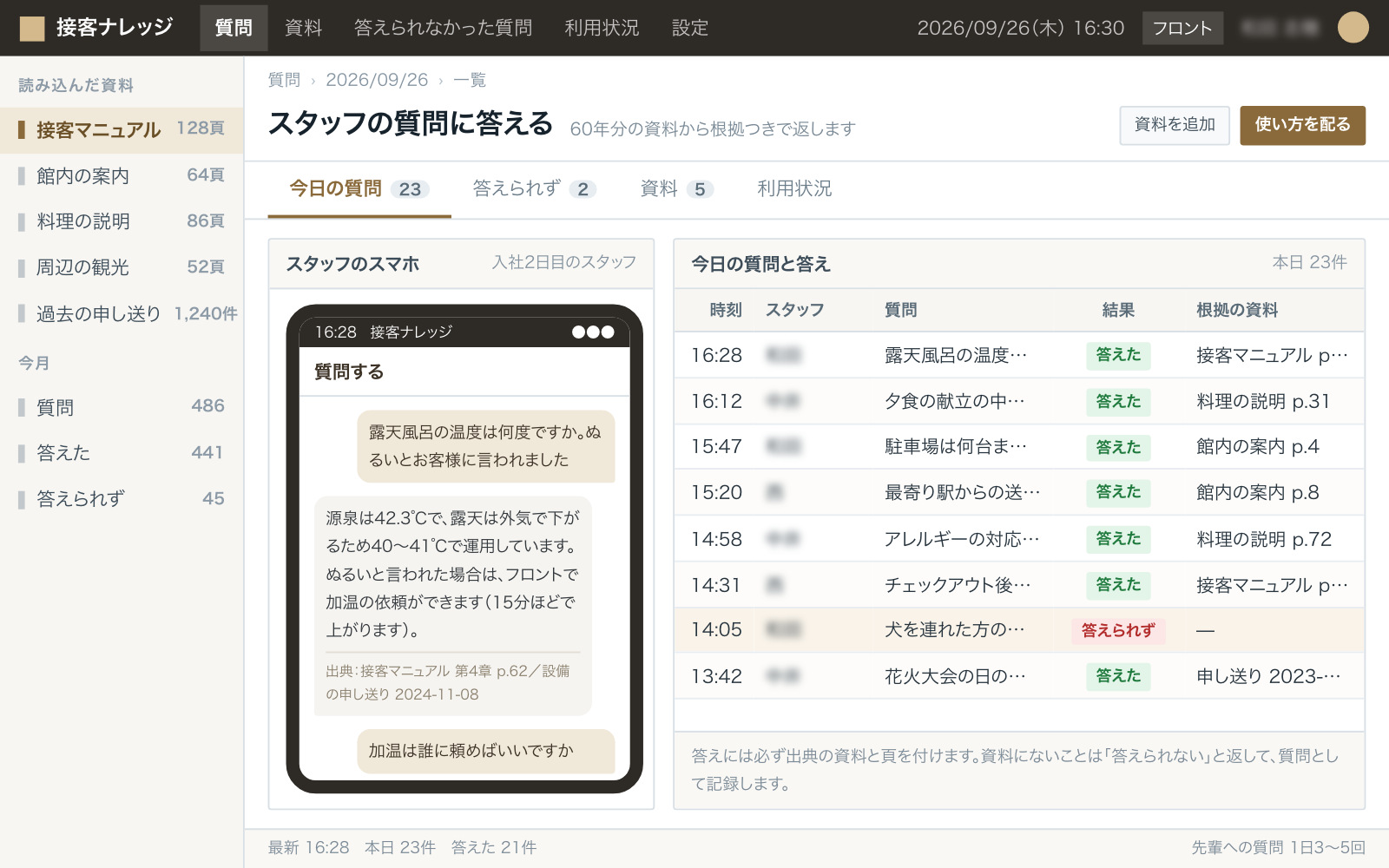The image size is (1389, 868).
Task: Click the 時刻 column header
Action: (x=726, y=310)
